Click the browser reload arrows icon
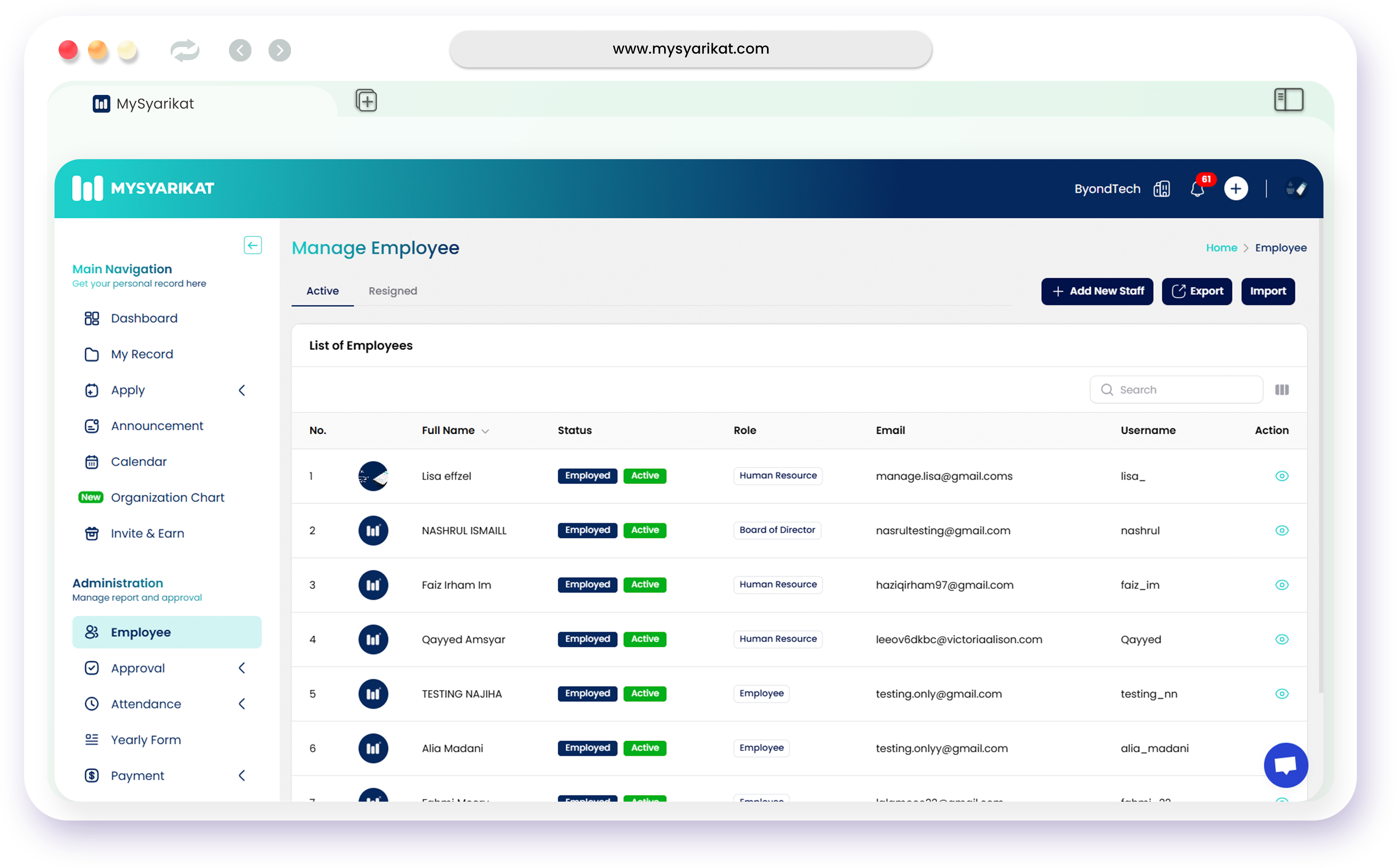 185,51
